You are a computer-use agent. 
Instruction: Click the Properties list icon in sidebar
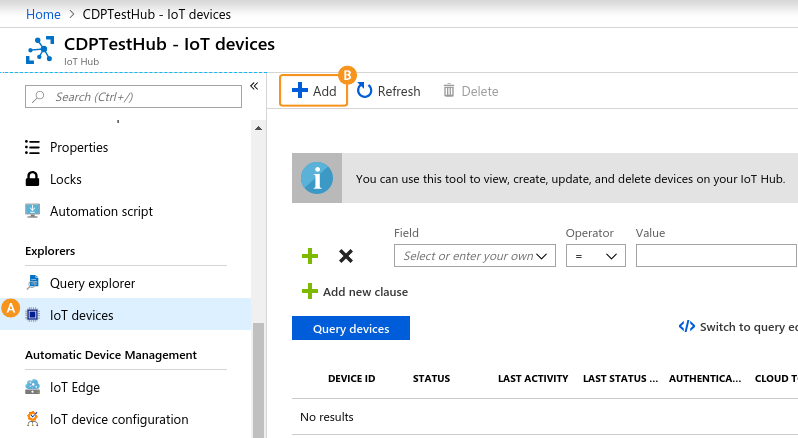(x=32, y=147)
